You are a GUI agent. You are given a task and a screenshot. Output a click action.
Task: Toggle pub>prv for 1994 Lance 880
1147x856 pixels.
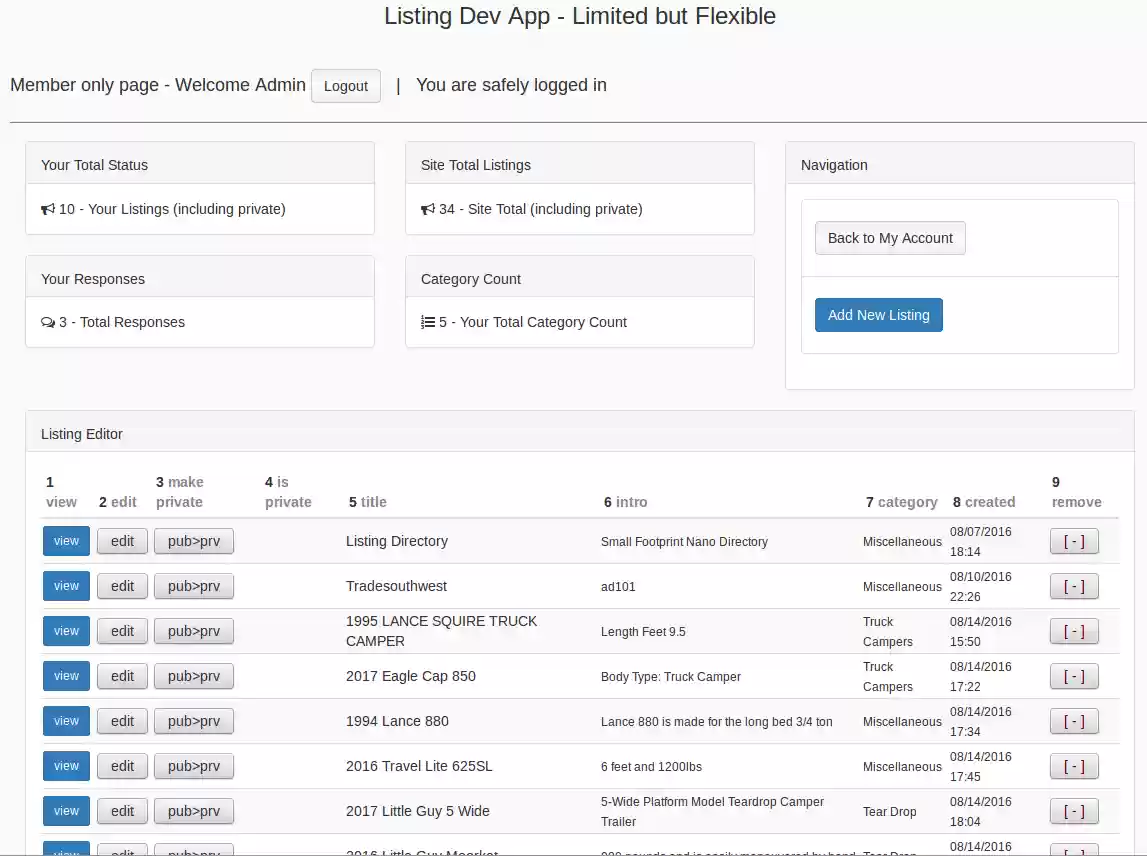coord(193,721)
